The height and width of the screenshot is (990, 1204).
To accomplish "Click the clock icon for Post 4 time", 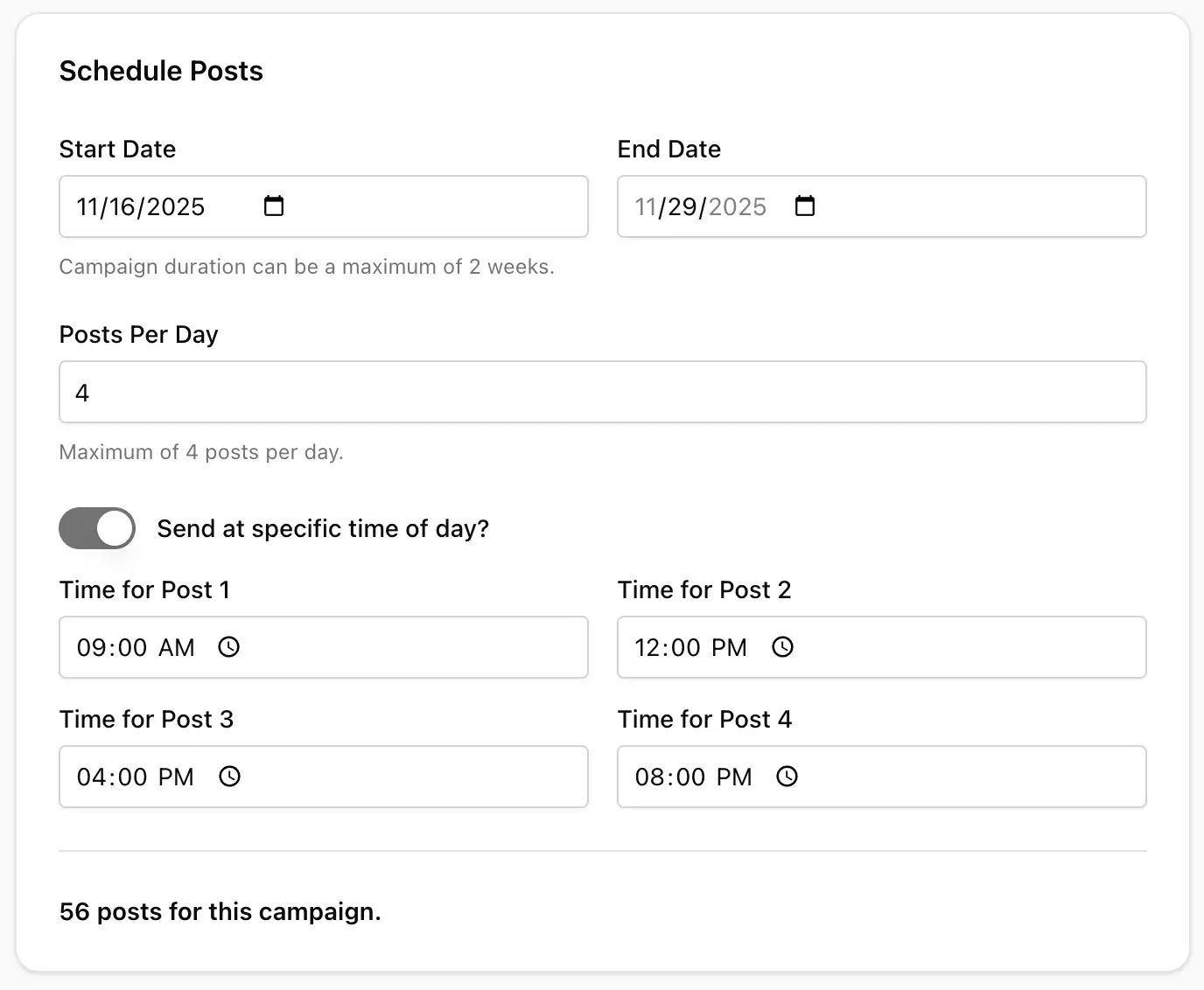I will click(787, 777).
